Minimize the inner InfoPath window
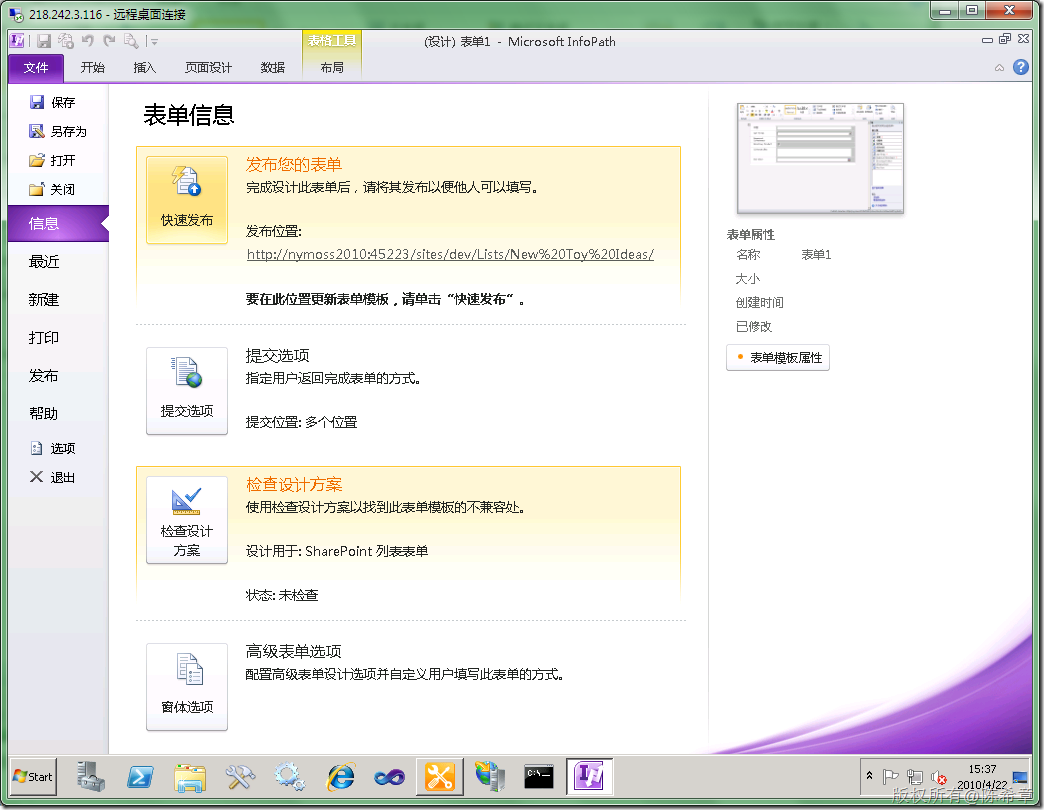The image size is (1044, 810). [987, 40]
